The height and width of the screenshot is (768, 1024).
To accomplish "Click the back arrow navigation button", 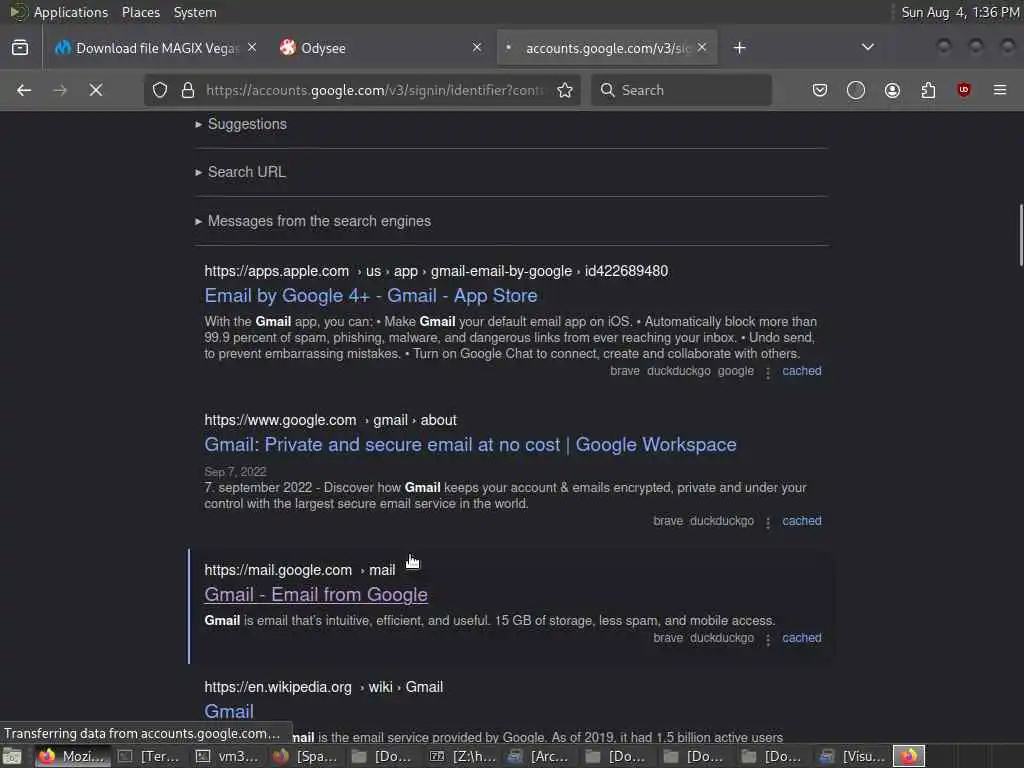I will 24,90.
